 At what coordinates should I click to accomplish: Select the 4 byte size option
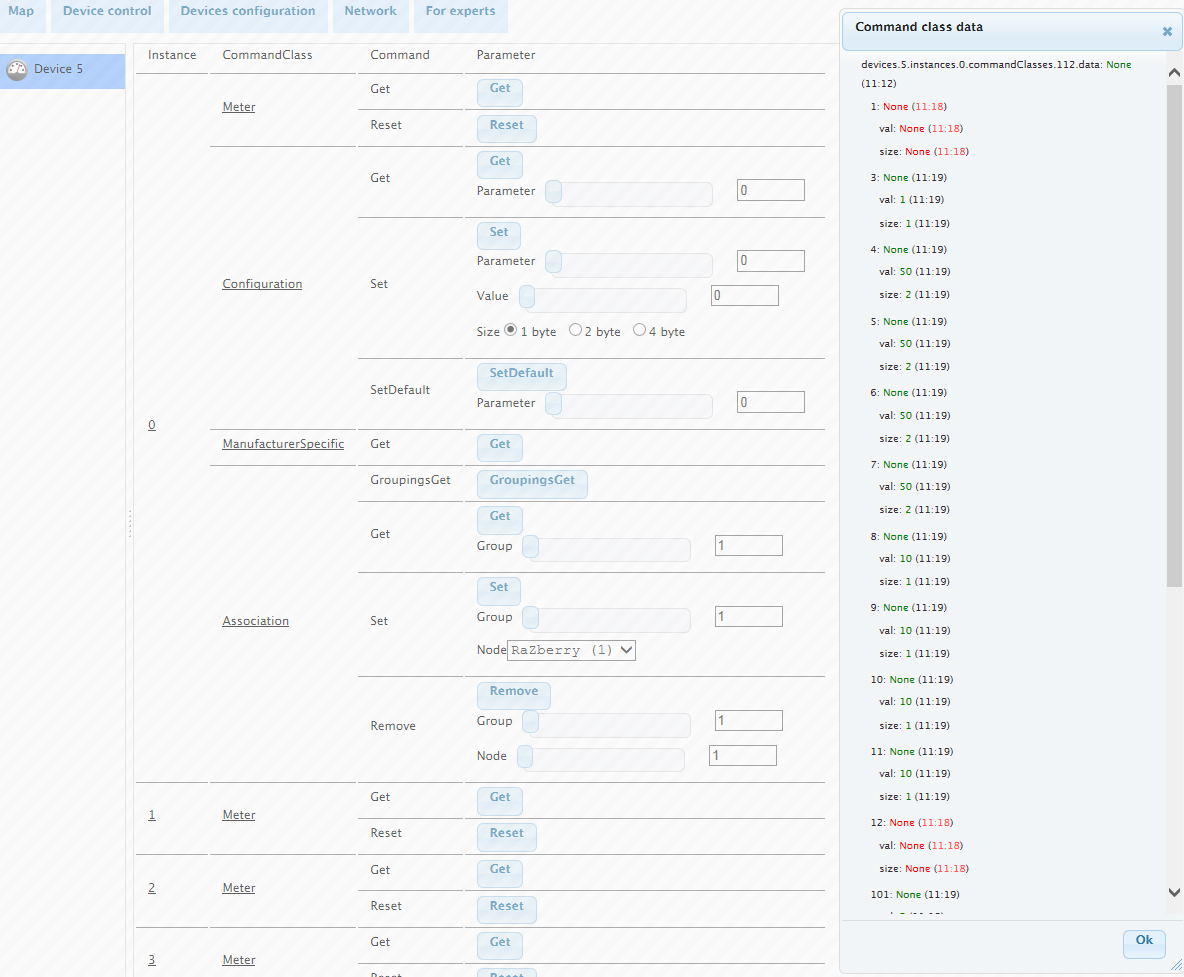click(x=639, y=330)
